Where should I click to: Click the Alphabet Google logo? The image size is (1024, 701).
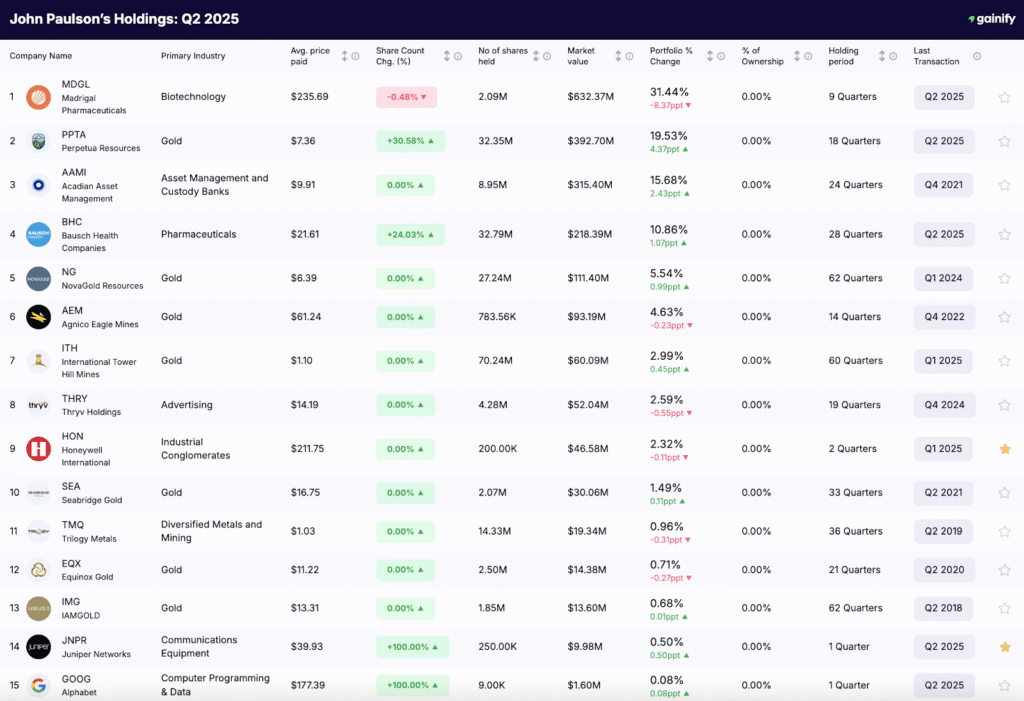click(x=39, y=685)
